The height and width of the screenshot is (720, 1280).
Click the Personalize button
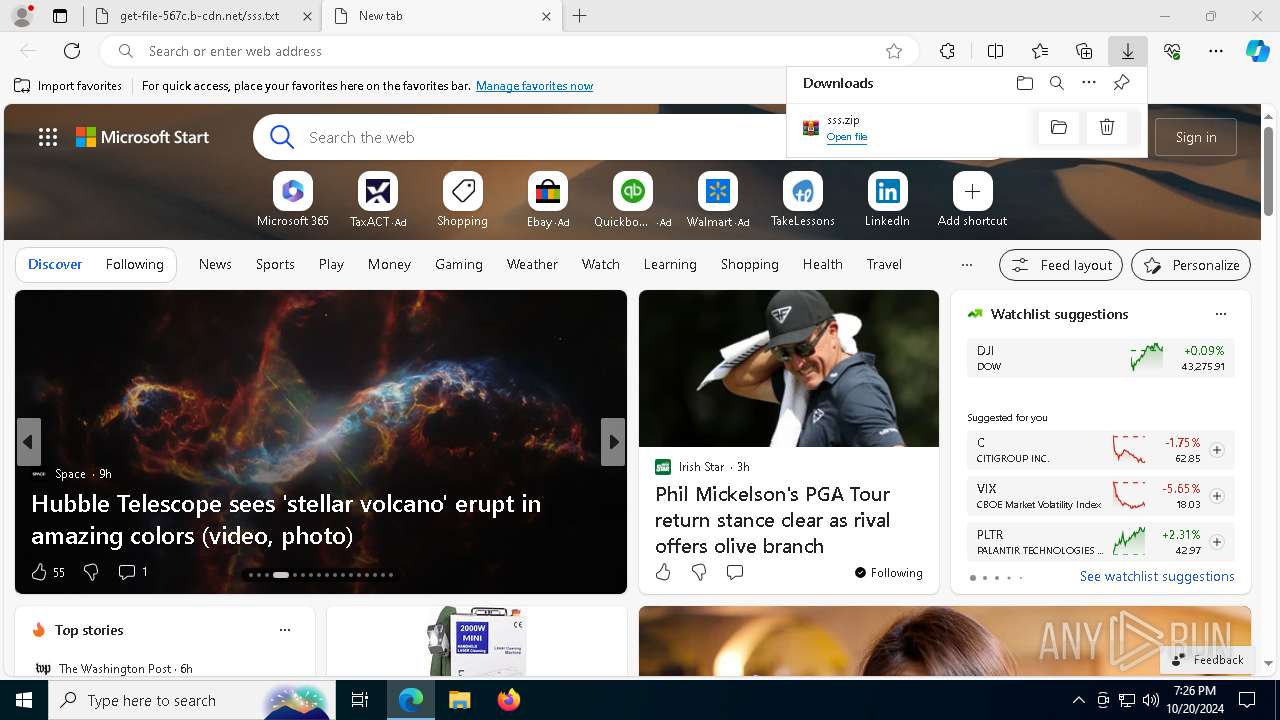(1191, 265)
